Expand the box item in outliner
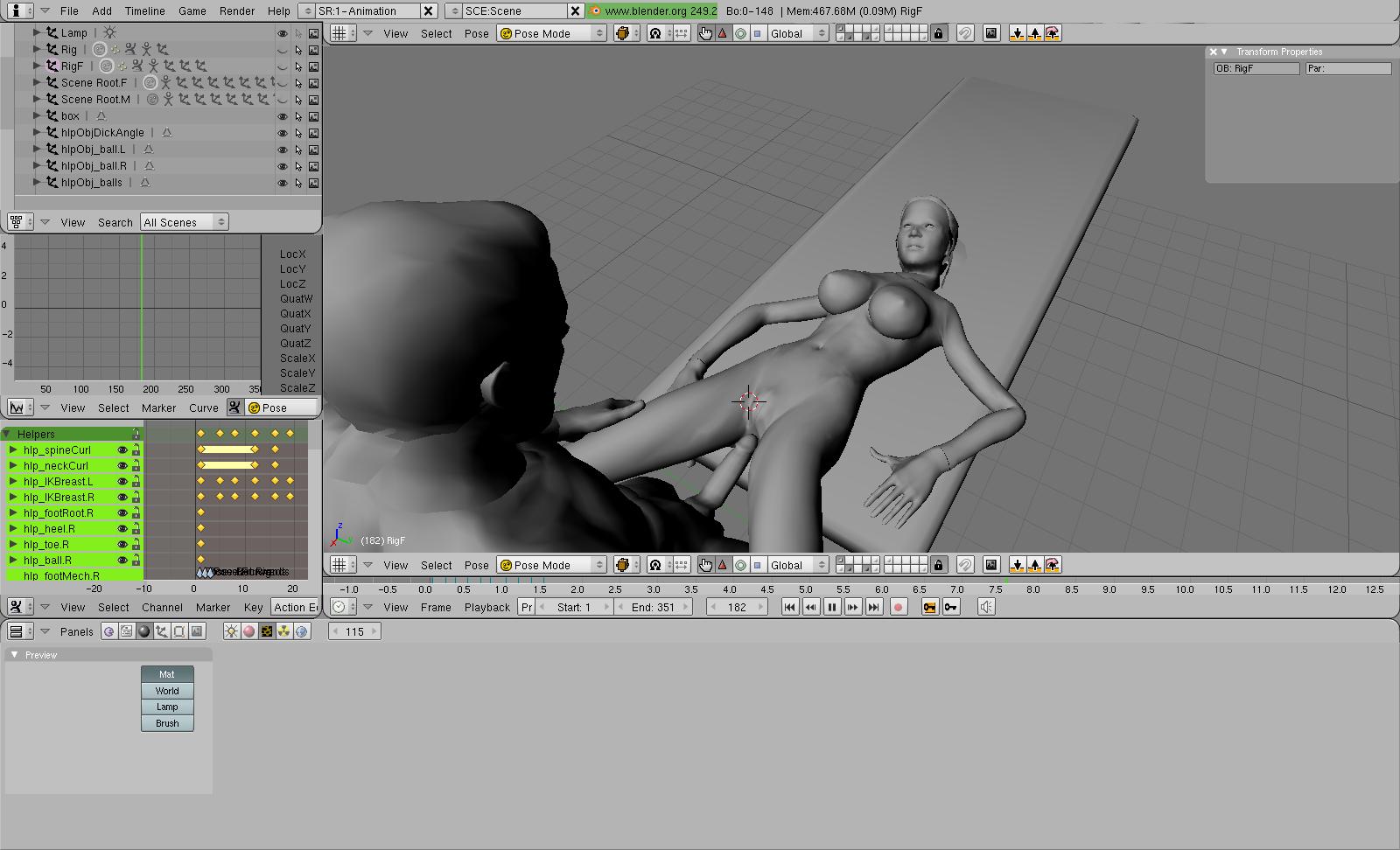1400x850 pixels. coord(37,116)
